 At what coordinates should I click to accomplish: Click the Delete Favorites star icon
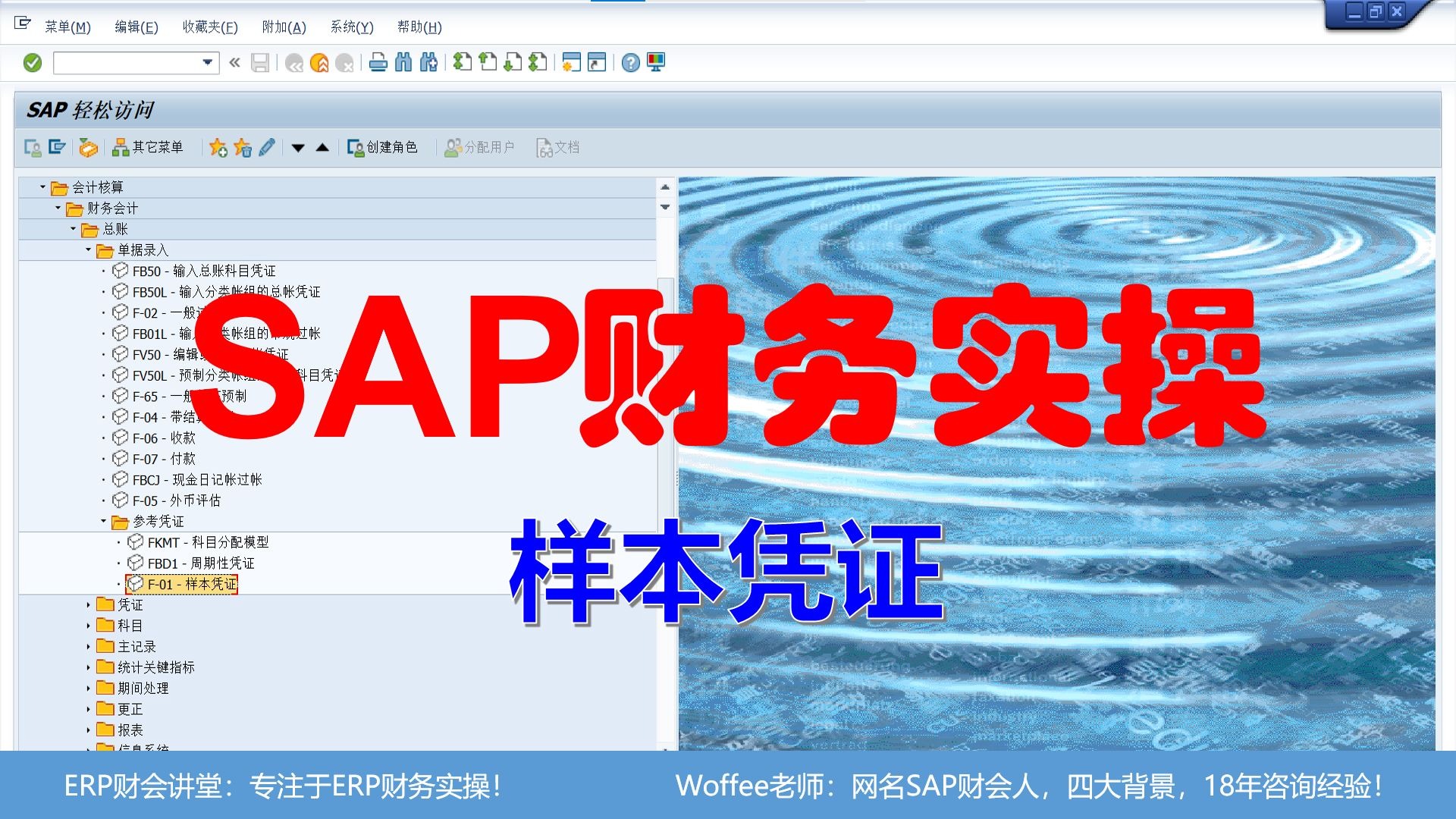tap(242, 148)
